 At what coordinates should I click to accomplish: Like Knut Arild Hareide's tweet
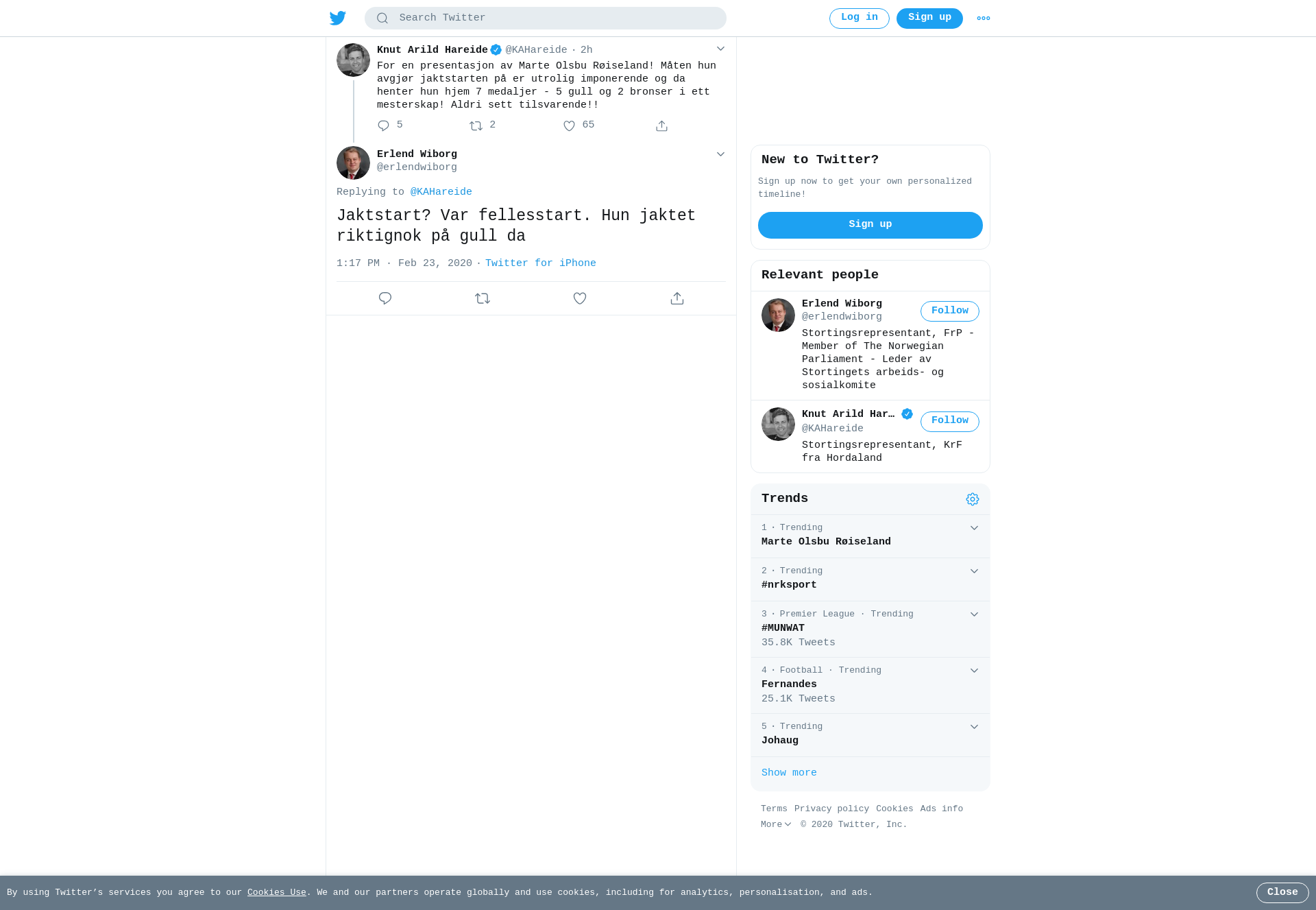[569, 125]
